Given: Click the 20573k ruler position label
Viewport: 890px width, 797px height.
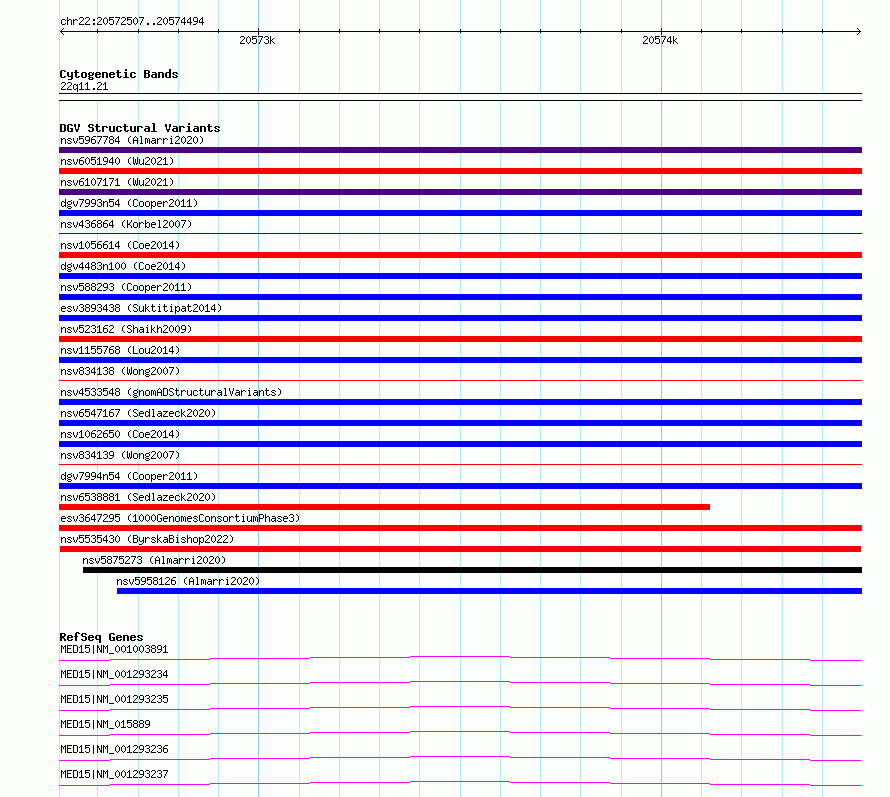Looking at the screenshot, I should [257, 40].
